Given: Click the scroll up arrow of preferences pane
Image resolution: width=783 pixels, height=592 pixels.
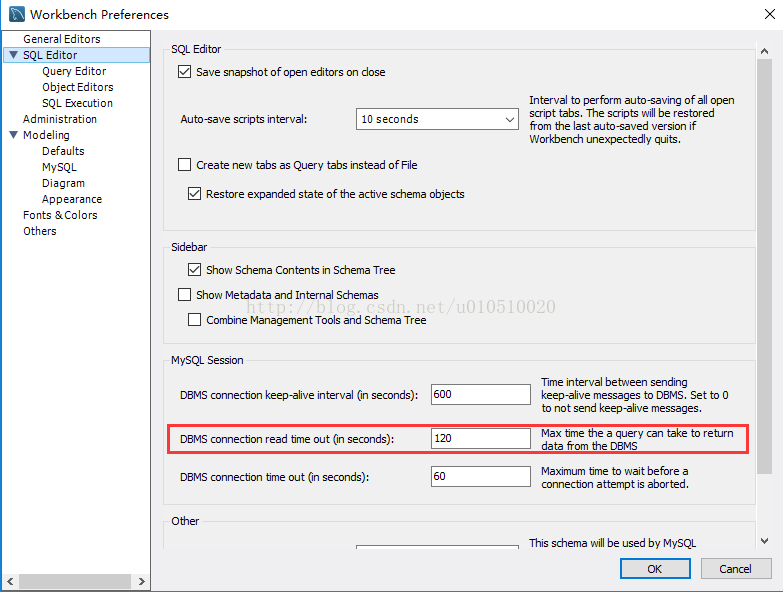Looking at the screenshot, I should (764, 51).
